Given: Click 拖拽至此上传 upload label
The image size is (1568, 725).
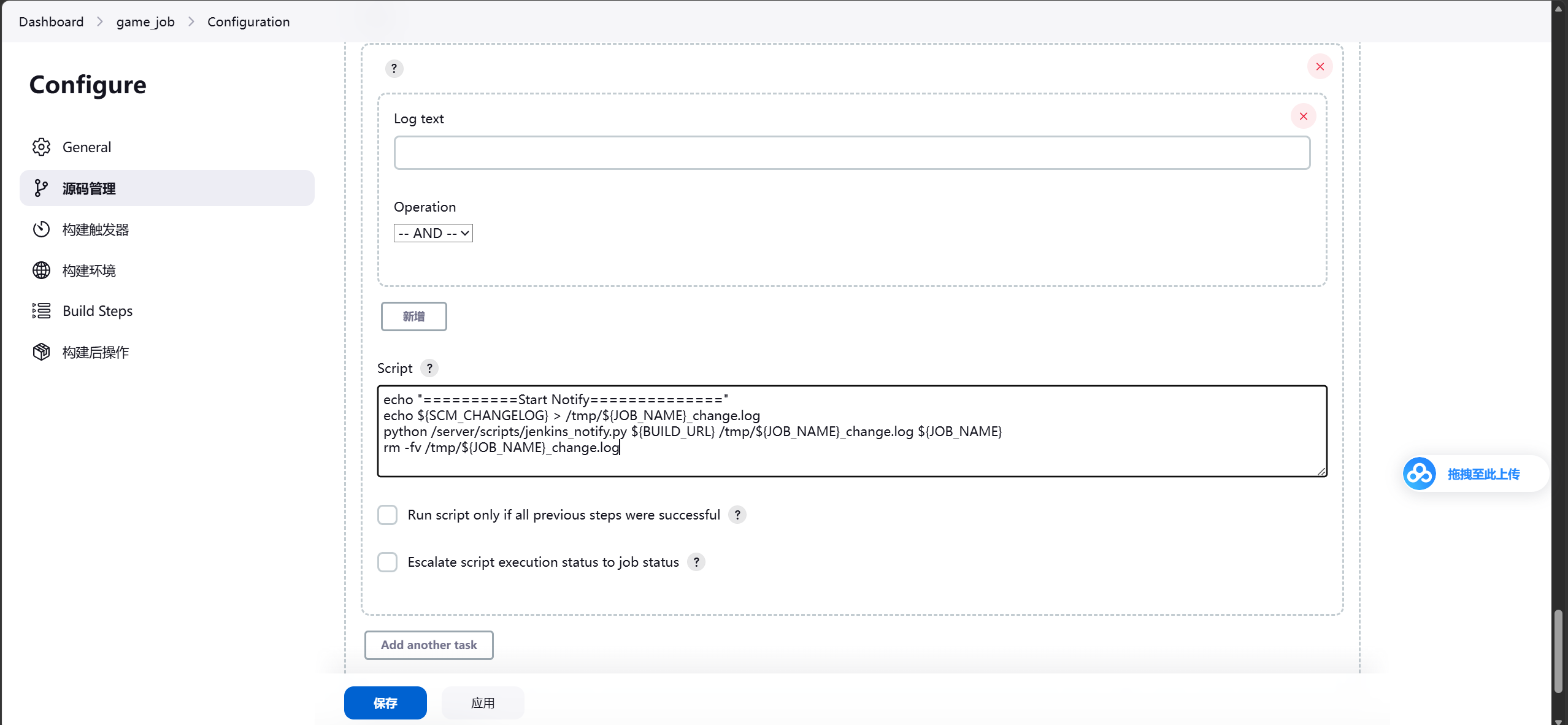Looking at the screenshot, I should point(1484,475).
